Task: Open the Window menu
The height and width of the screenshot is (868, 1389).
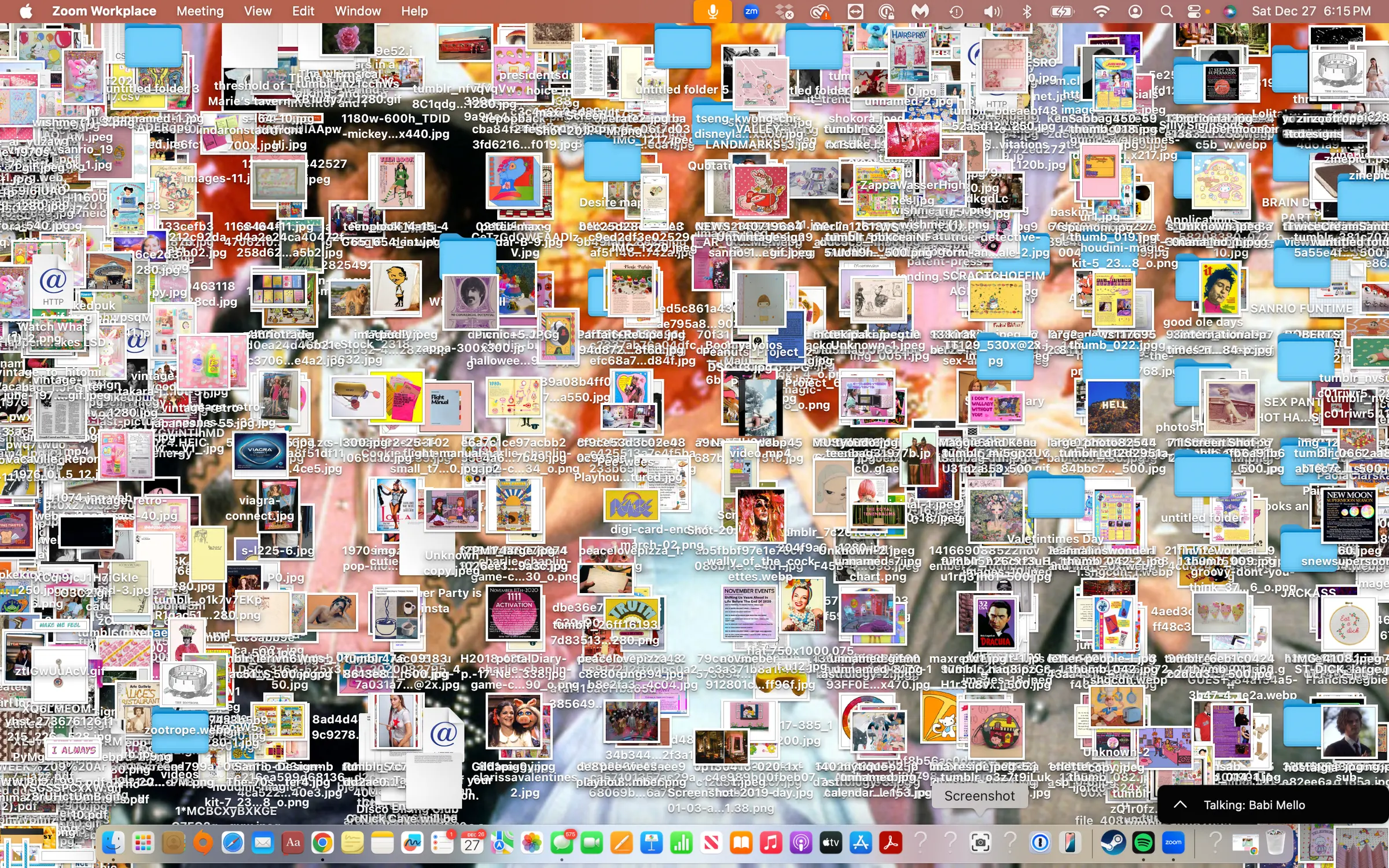Action: click(x=357, y=11)
